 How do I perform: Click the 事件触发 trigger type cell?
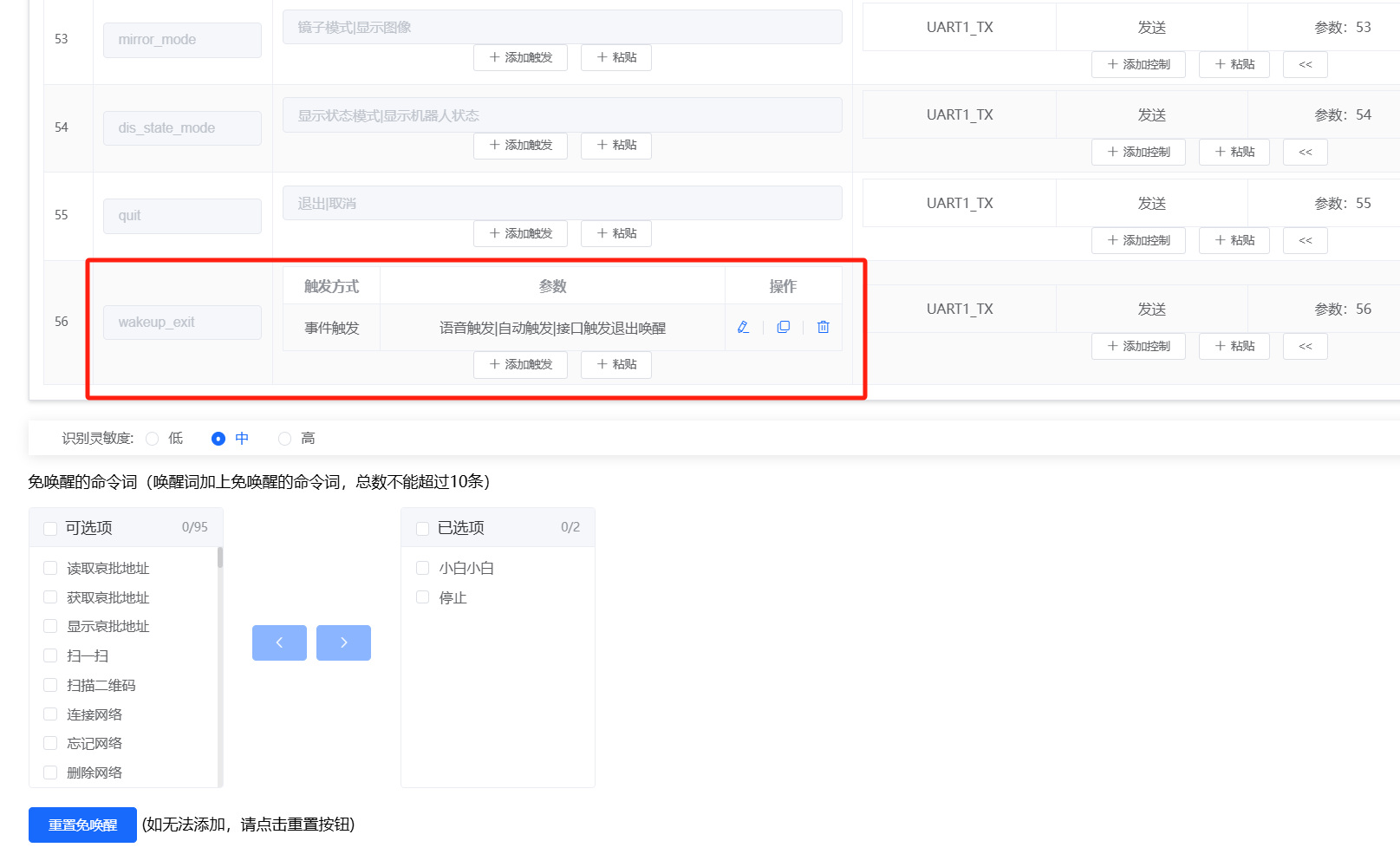pos(331,328)
